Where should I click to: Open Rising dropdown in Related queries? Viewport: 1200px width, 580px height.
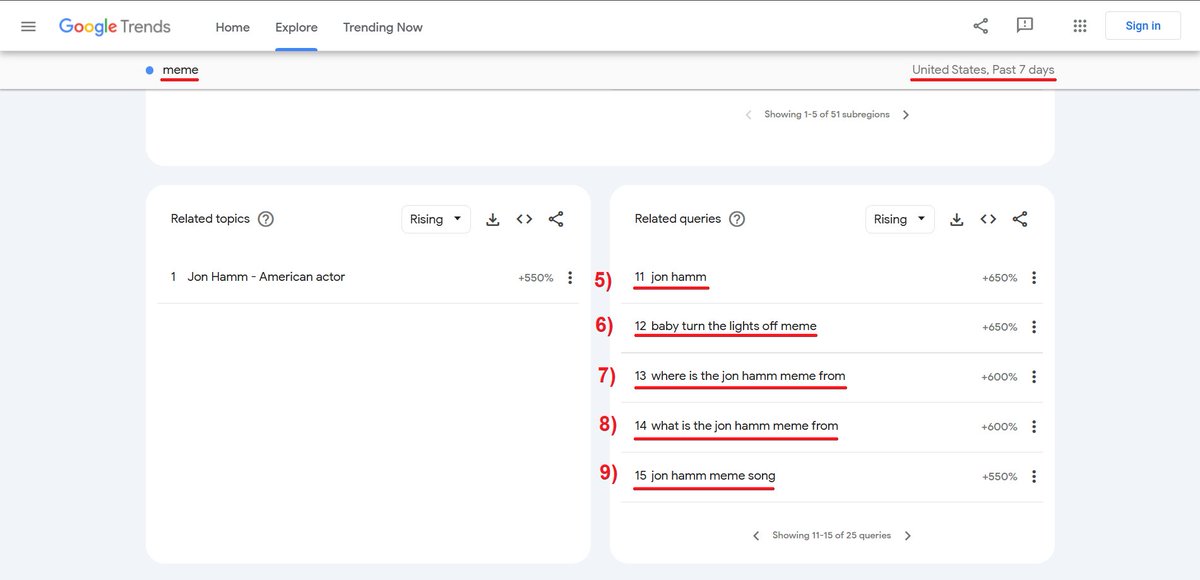click(x=900, y=219)
